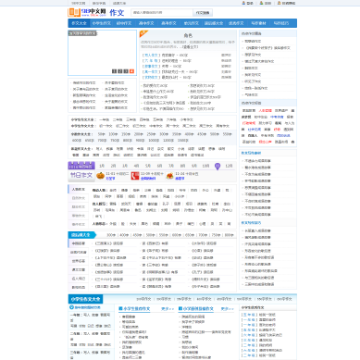The height and width of the screenshot is (360, 360).
Task: Click the 小学生作文大全 blue section heading
Action: tap(86, 299)
